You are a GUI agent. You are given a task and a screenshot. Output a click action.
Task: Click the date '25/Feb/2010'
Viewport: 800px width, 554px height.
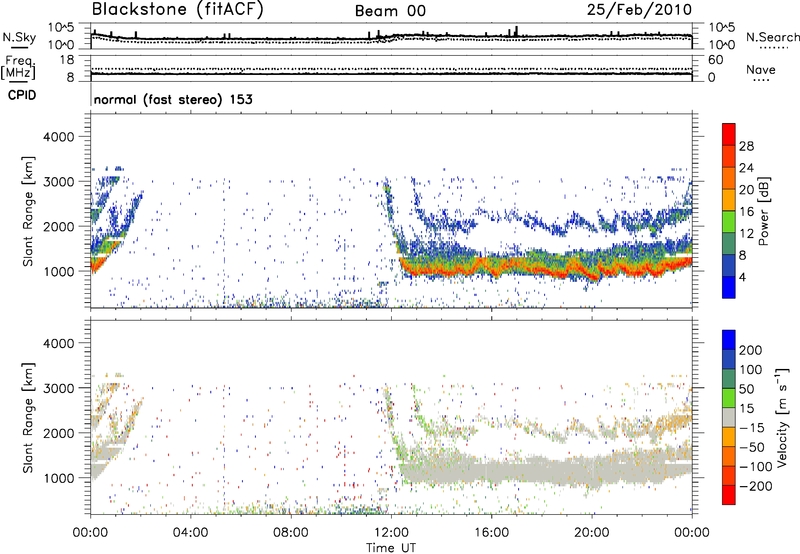pyautogui.click(x=639, y=9)
